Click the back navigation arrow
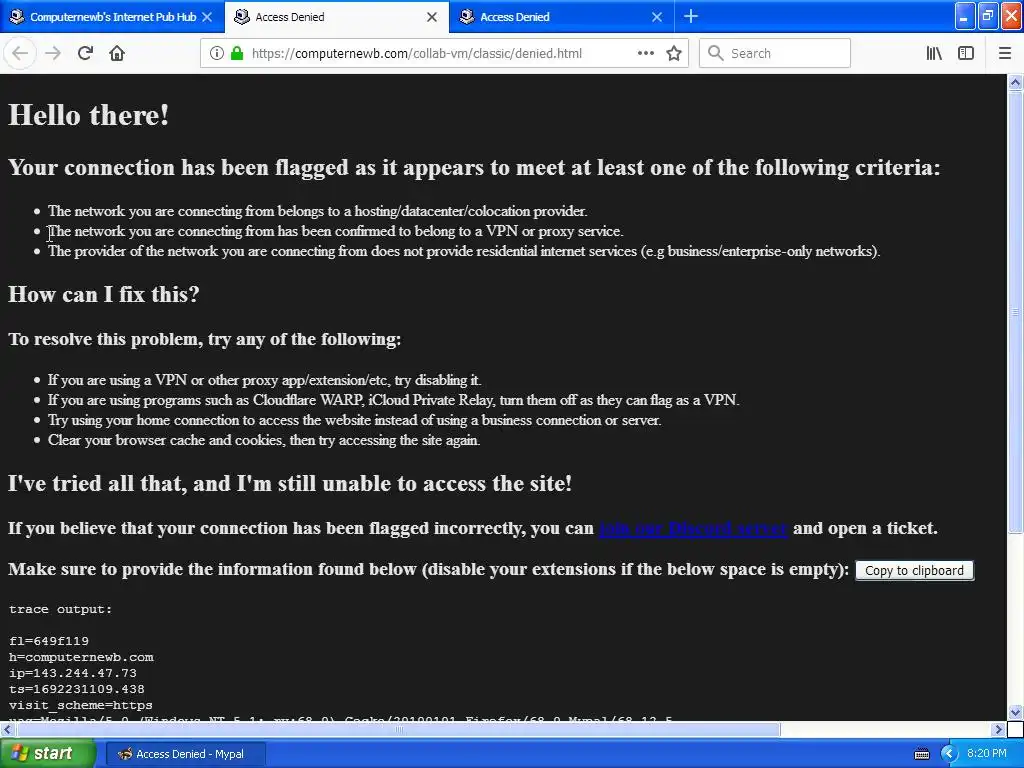Screen dimensions: 1024x768 (20, 53)
